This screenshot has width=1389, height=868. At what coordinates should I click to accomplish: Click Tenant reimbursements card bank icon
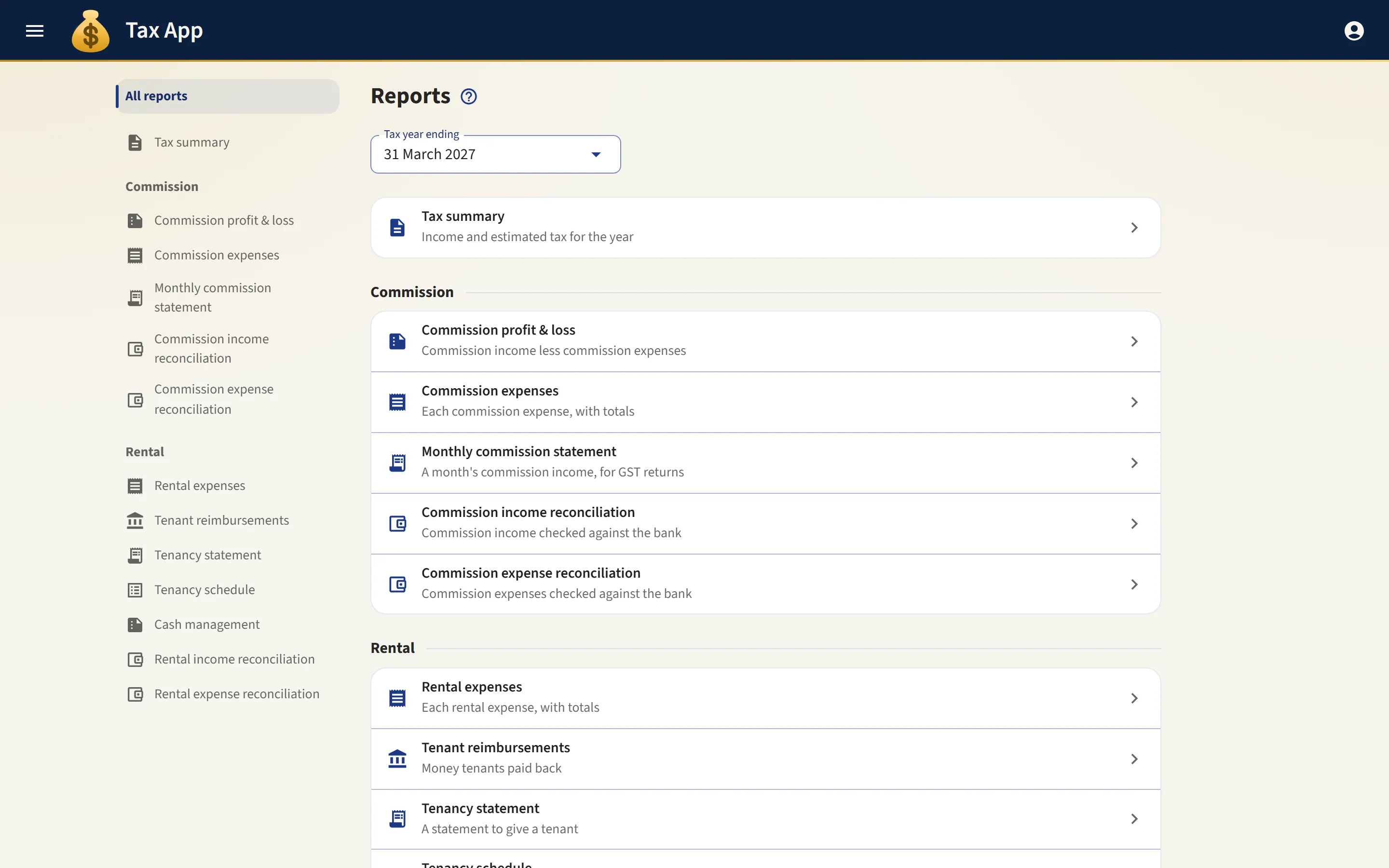click(x=397, y=759)
